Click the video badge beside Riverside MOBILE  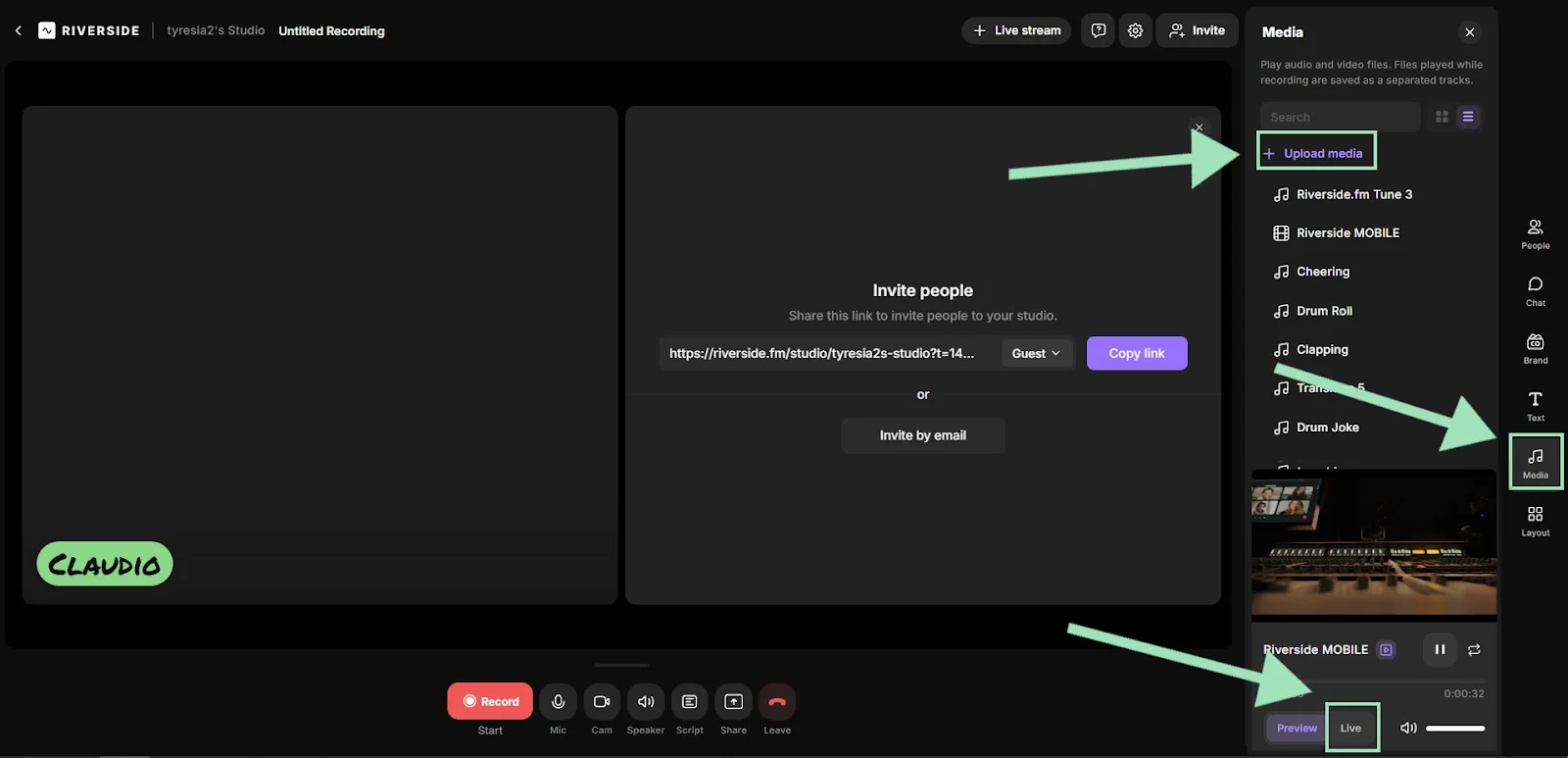1386,649
